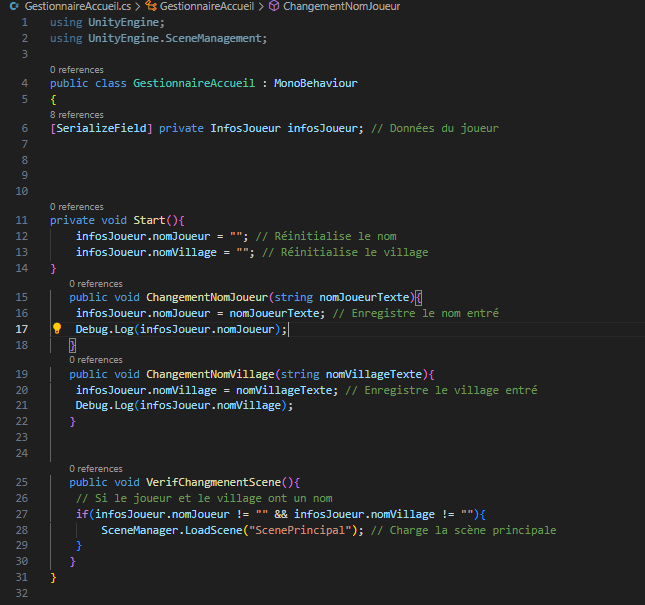Viewport: 645px width, 605px height.
Task: Show the 8 references CodeLens for infosJoueur
Action: (x=76, y=115)
